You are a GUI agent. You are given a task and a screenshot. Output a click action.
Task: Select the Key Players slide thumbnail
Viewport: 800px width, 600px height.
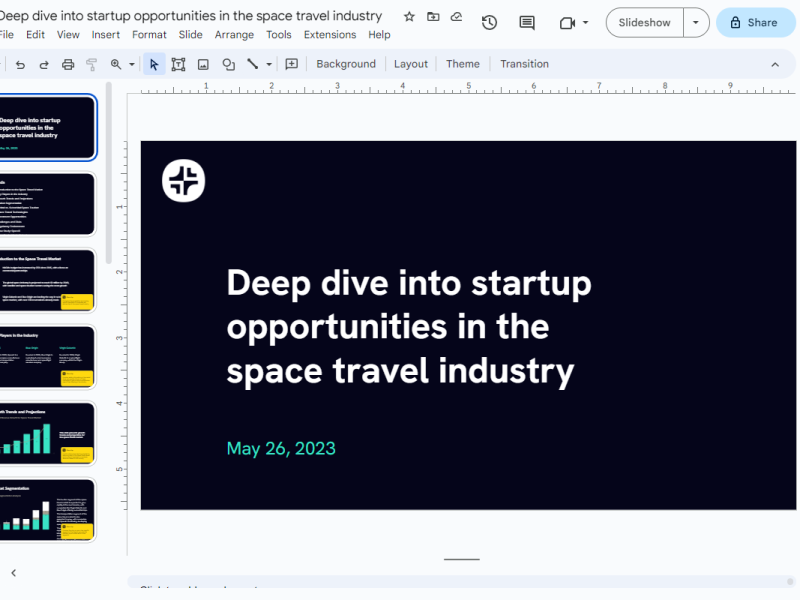click(x=47, y=357)
